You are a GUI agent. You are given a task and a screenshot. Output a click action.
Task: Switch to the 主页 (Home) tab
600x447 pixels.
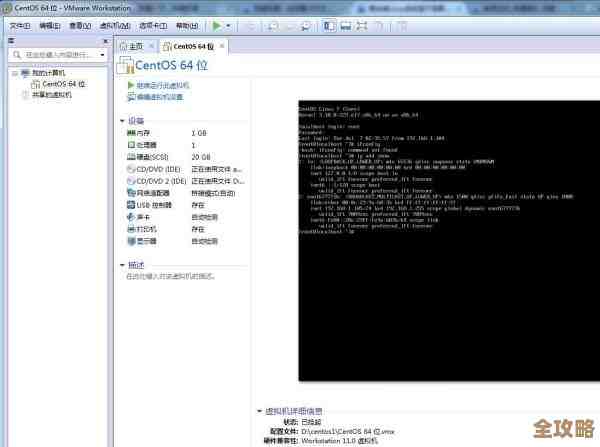[x=132, y=46]
